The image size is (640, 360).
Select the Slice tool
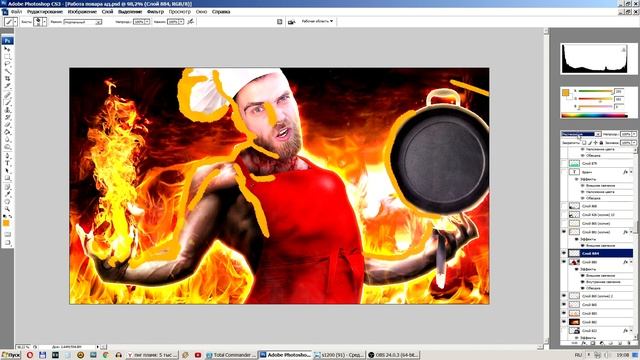point(7,86)
